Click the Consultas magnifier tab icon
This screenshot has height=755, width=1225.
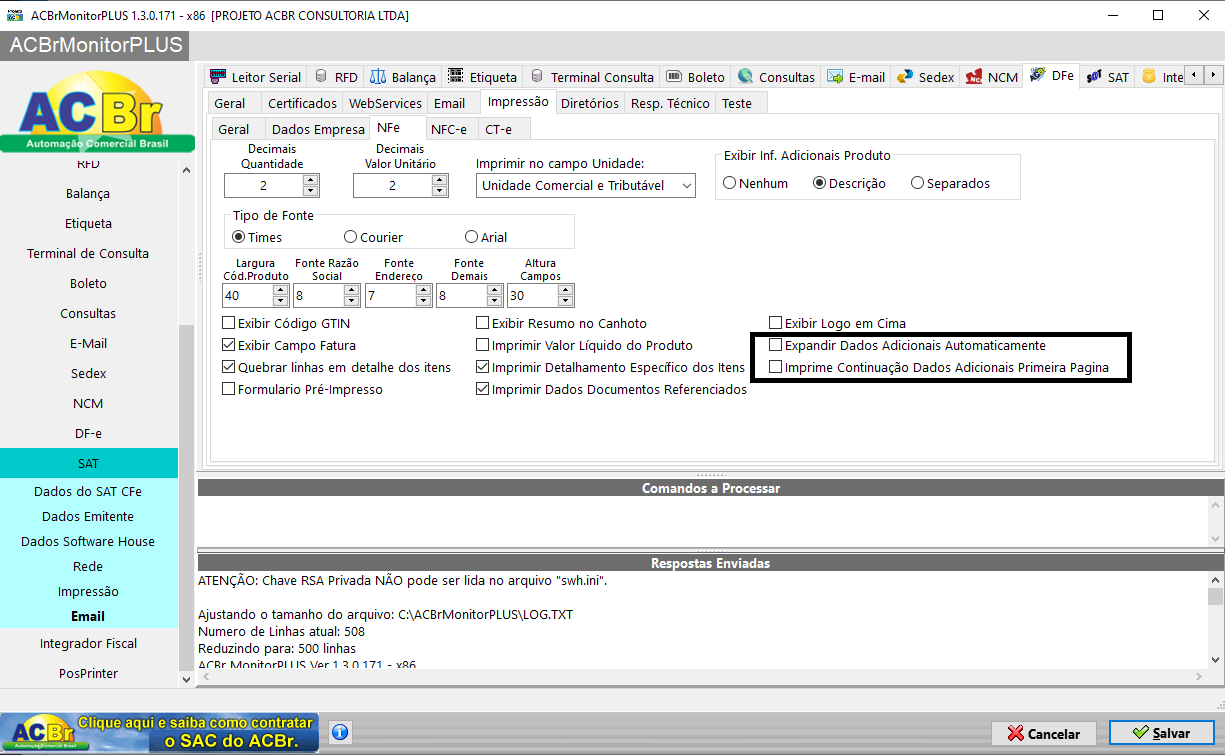click(745, 76)
